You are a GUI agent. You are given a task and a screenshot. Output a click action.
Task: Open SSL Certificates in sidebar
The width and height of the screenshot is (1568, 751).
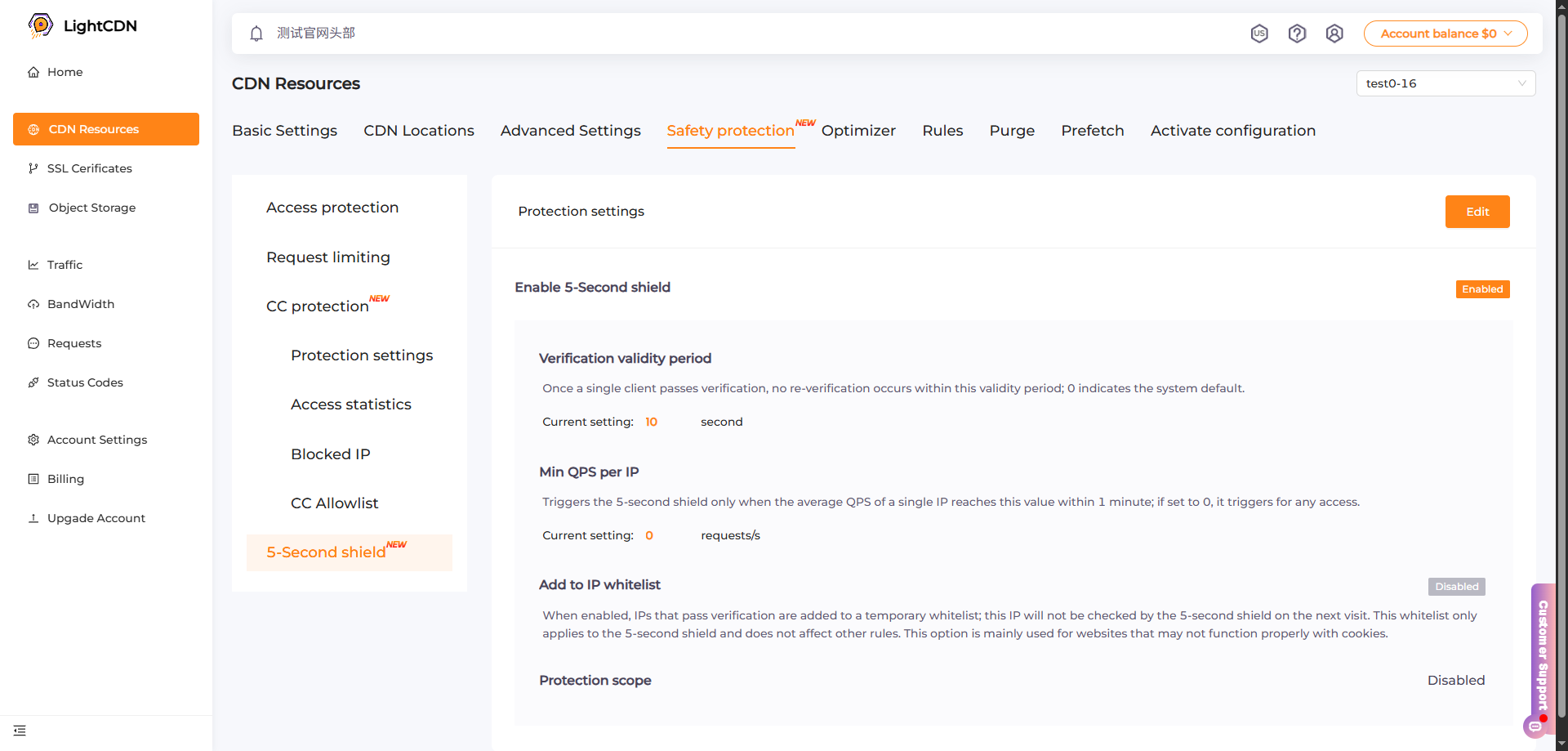89,168
